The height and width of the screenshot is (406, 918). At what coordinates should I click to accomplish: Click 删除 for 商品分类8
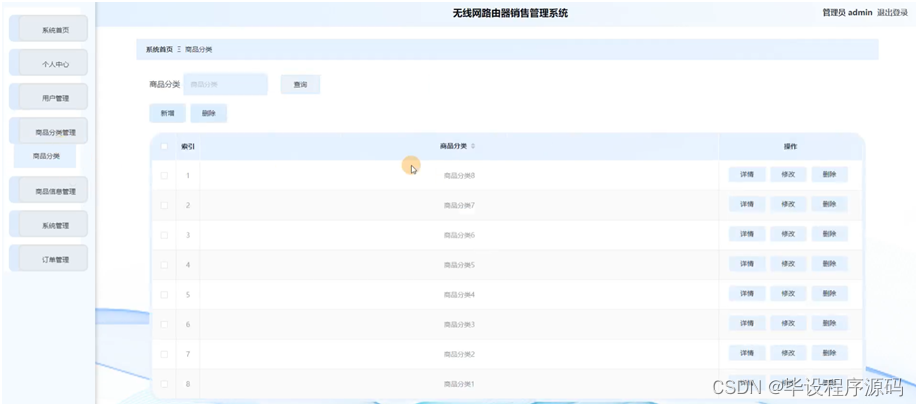tap(830, 175)
